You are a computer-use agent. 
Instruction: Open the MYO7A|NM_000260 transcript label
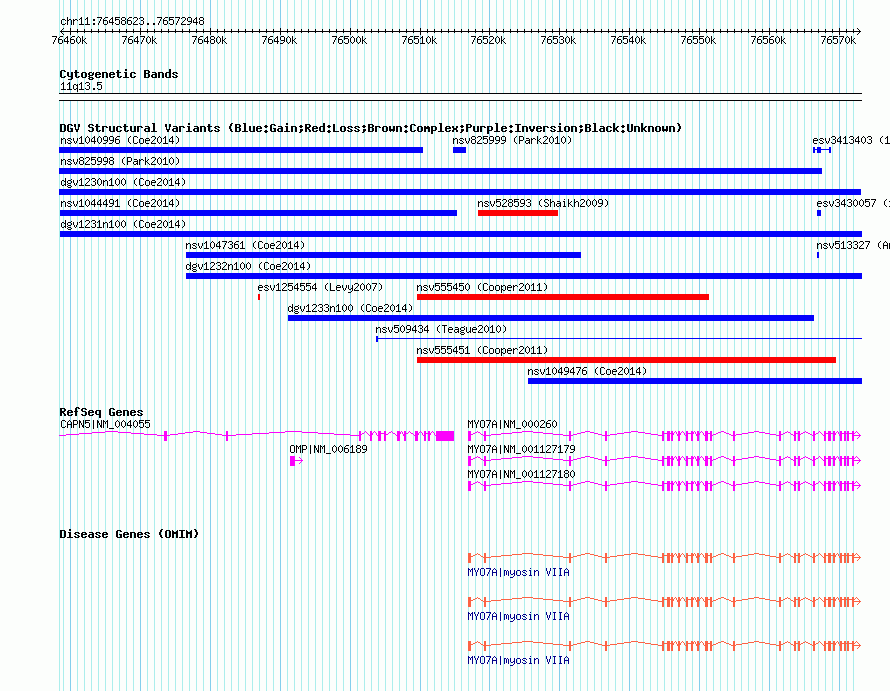[x=513, y=424]
